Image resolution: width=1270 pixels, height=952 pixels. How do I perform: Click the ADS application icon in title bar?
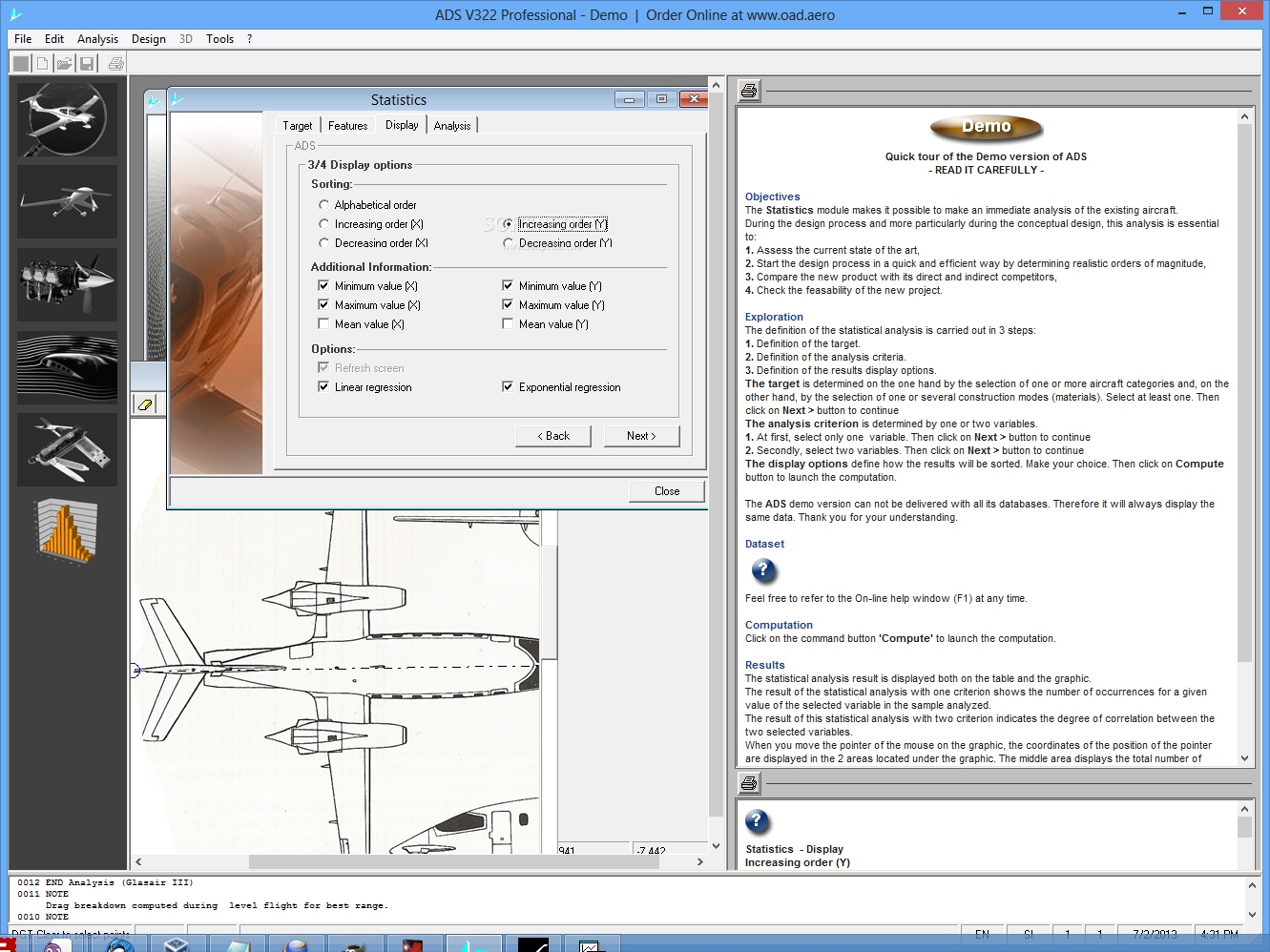coord(15,14)
